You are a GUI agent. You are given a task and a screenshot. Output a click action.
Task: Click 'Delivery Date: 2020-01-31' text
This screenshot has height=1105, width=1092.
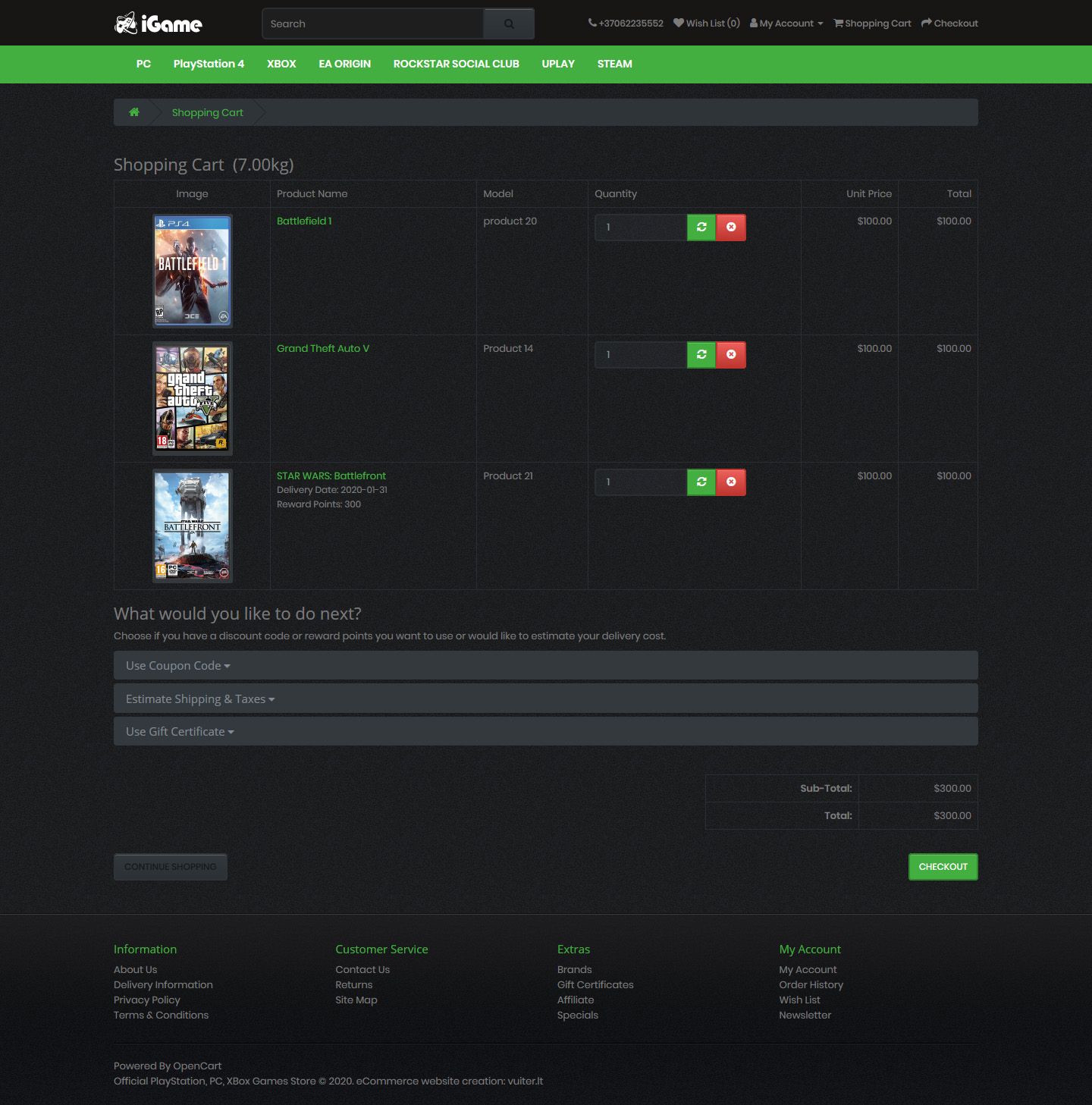click(332, 490)
